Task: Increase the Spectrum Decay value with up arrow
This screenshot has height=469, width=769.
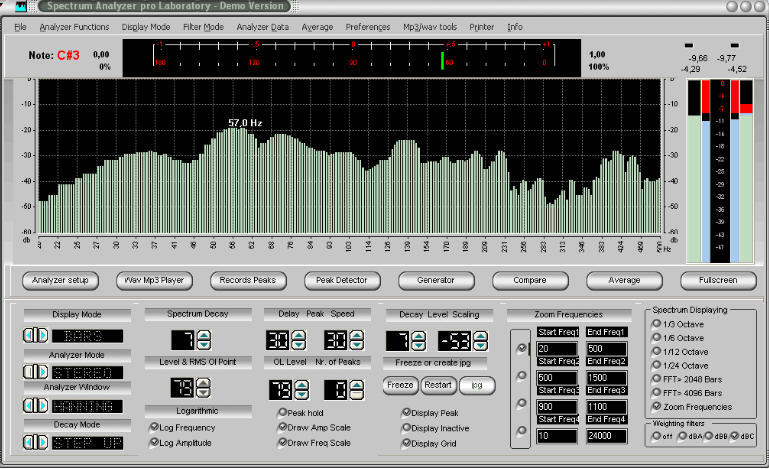Action: [204, 335]
